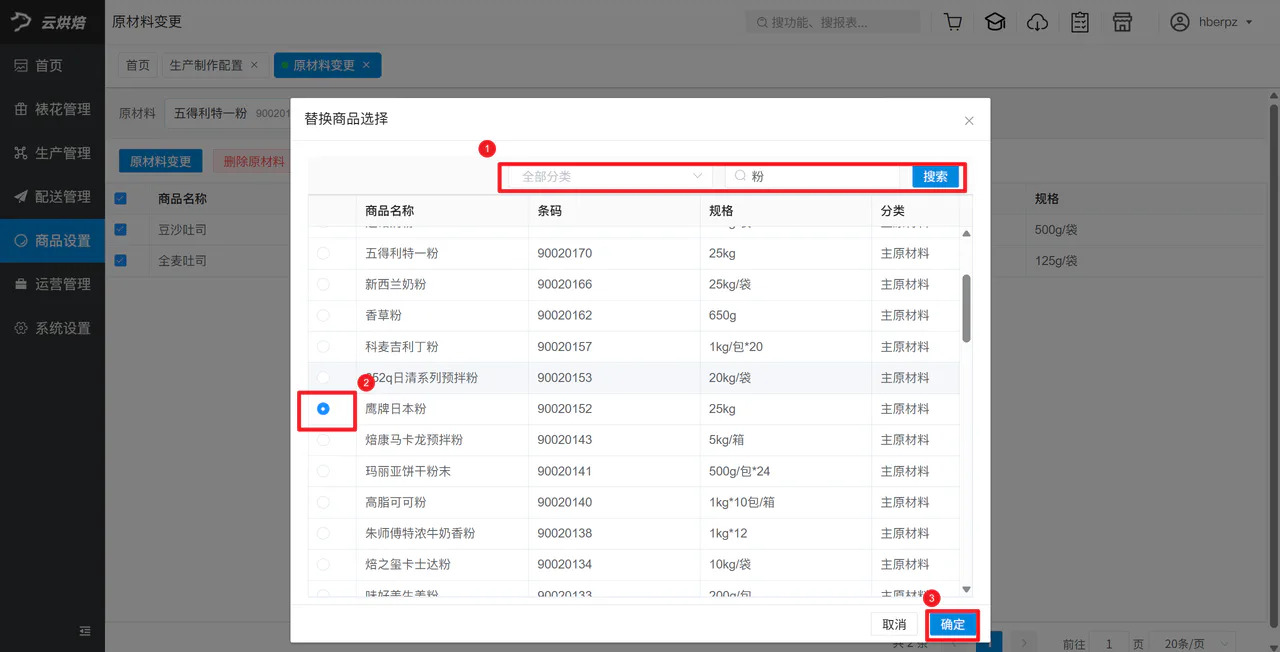Open 商品设置 in the sidebar menu
This screenshot has height=652, width=1280.
pyautogui.click(x=52, y=241)
